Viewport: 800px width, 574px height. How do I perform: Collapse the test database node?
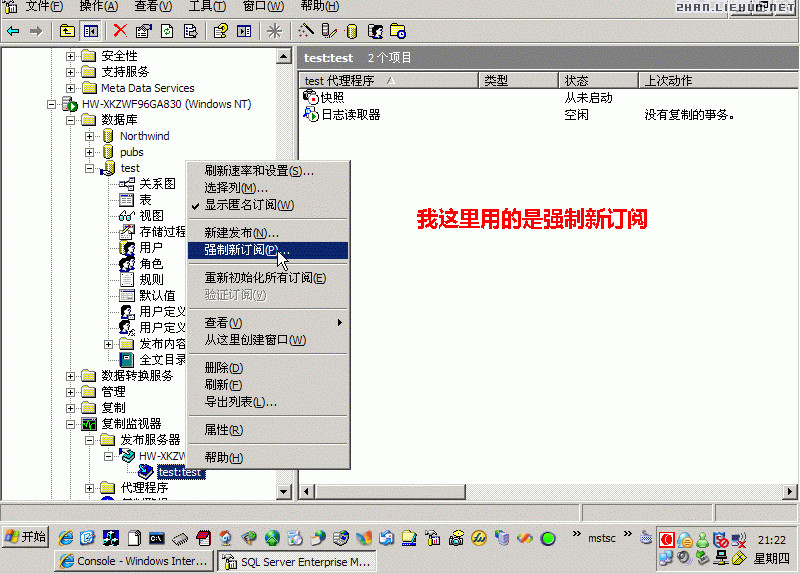[x=89, y=168]
